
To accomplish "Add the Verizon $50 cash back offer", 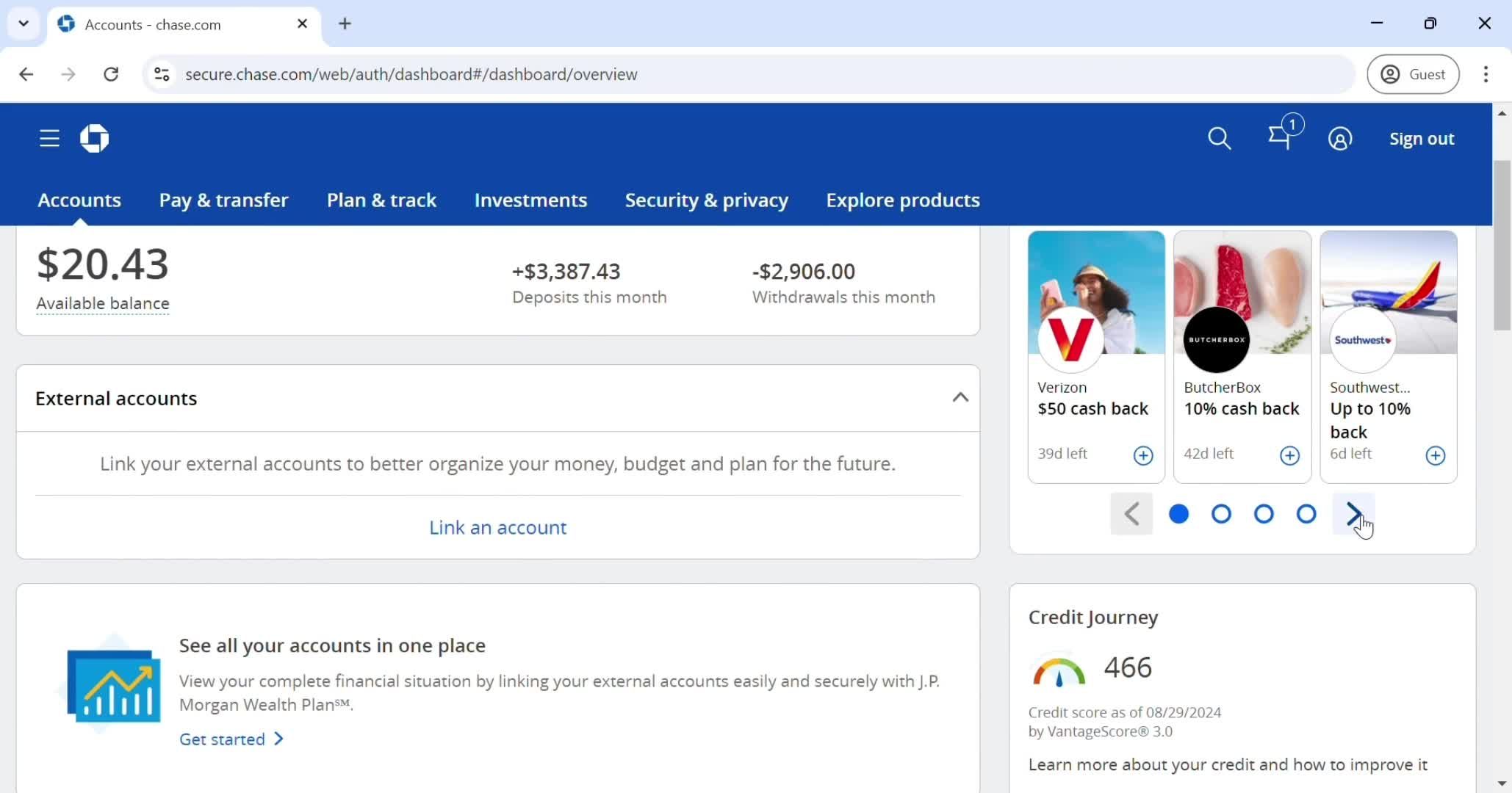I will 1142,455.
